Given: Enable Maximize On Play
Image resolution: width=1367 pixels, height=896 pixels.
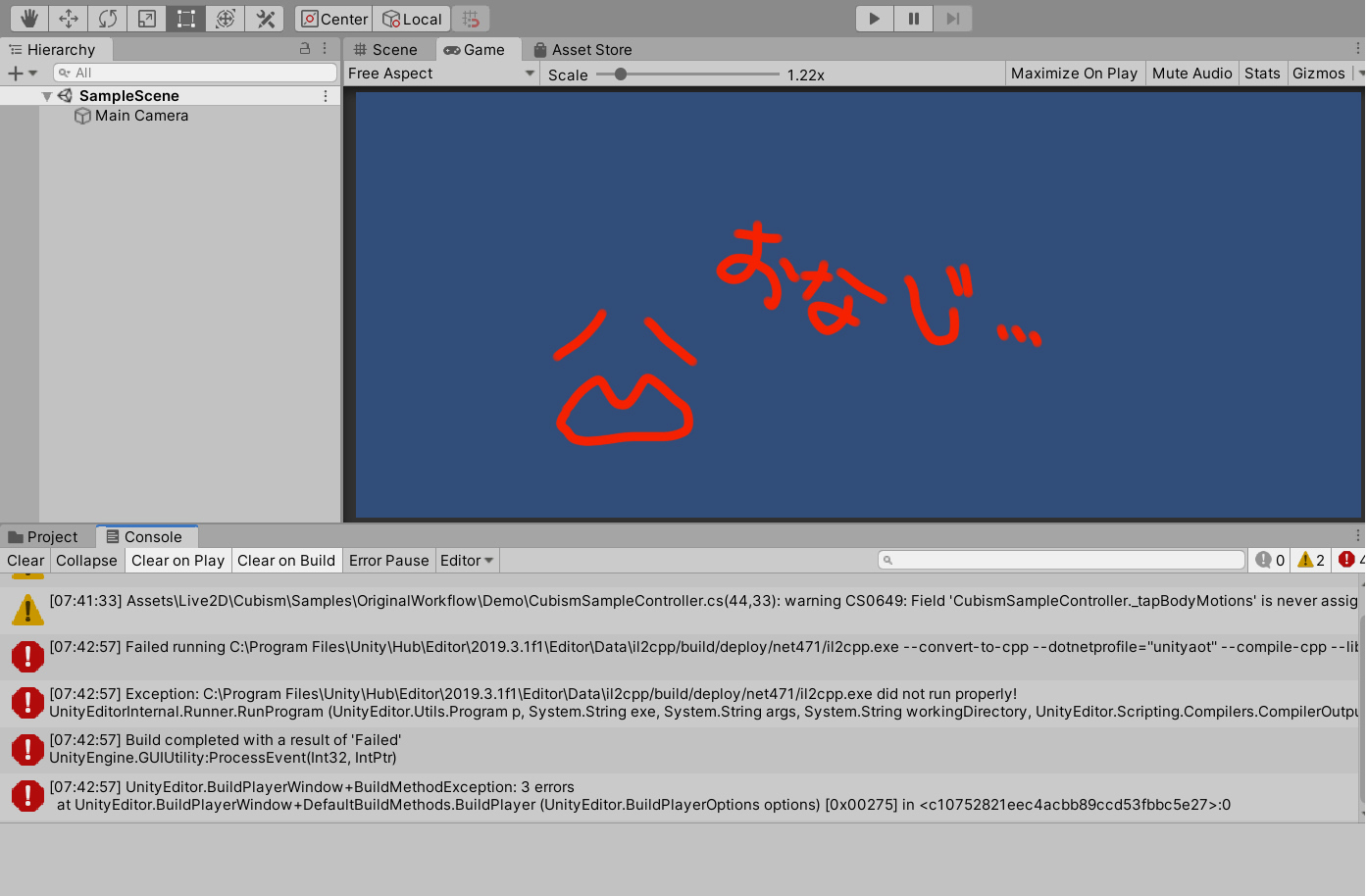Looking at the screenshot, I should click(1075, 73).
